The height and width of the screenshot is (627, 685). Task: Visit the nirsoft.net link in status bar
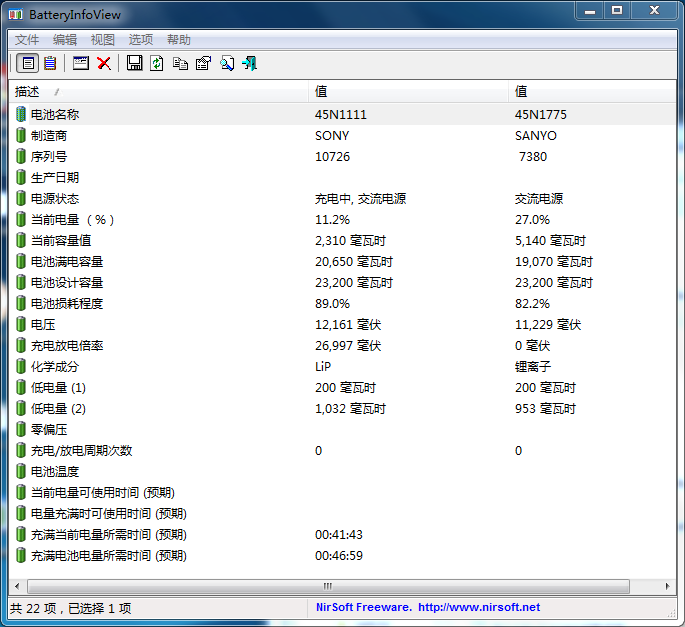478,607
